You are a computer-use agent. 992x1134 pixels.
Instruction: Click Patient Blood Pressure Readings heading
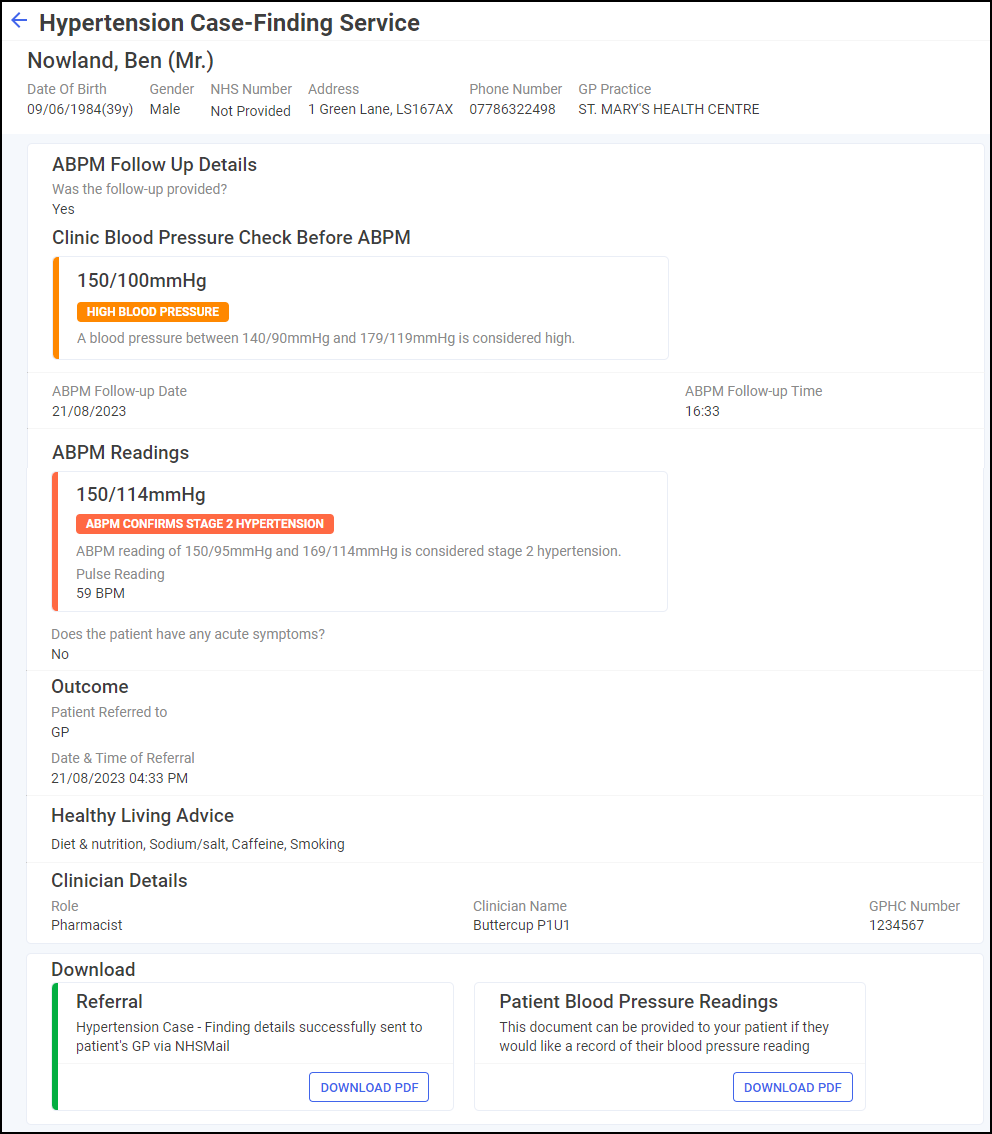pos(638,1002)
